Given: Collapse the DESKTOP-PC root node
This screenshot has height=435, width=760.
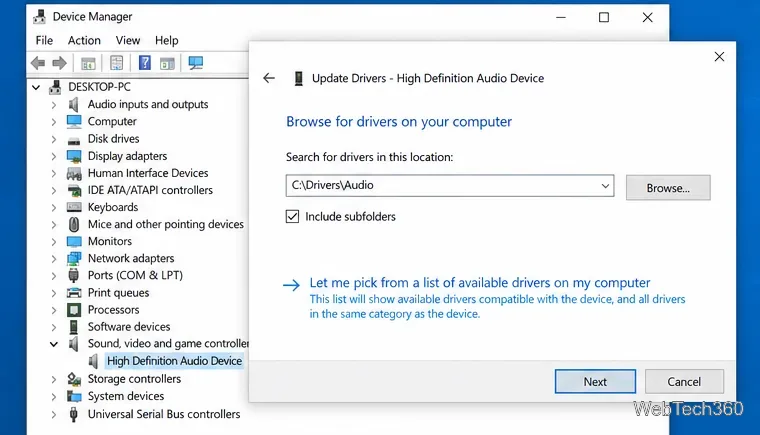Looking at the screenshot, I should coord(36,87).
